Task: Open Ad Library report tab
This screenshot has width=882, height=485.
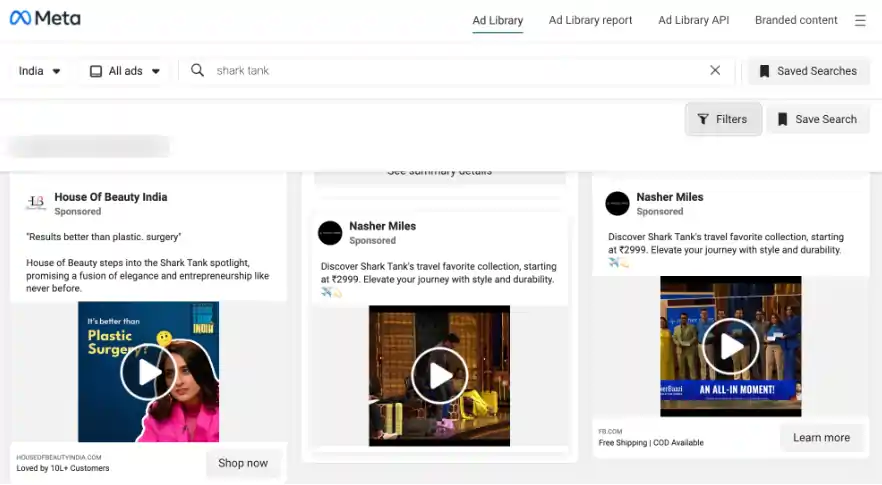Action: click(x=591, y=20)
